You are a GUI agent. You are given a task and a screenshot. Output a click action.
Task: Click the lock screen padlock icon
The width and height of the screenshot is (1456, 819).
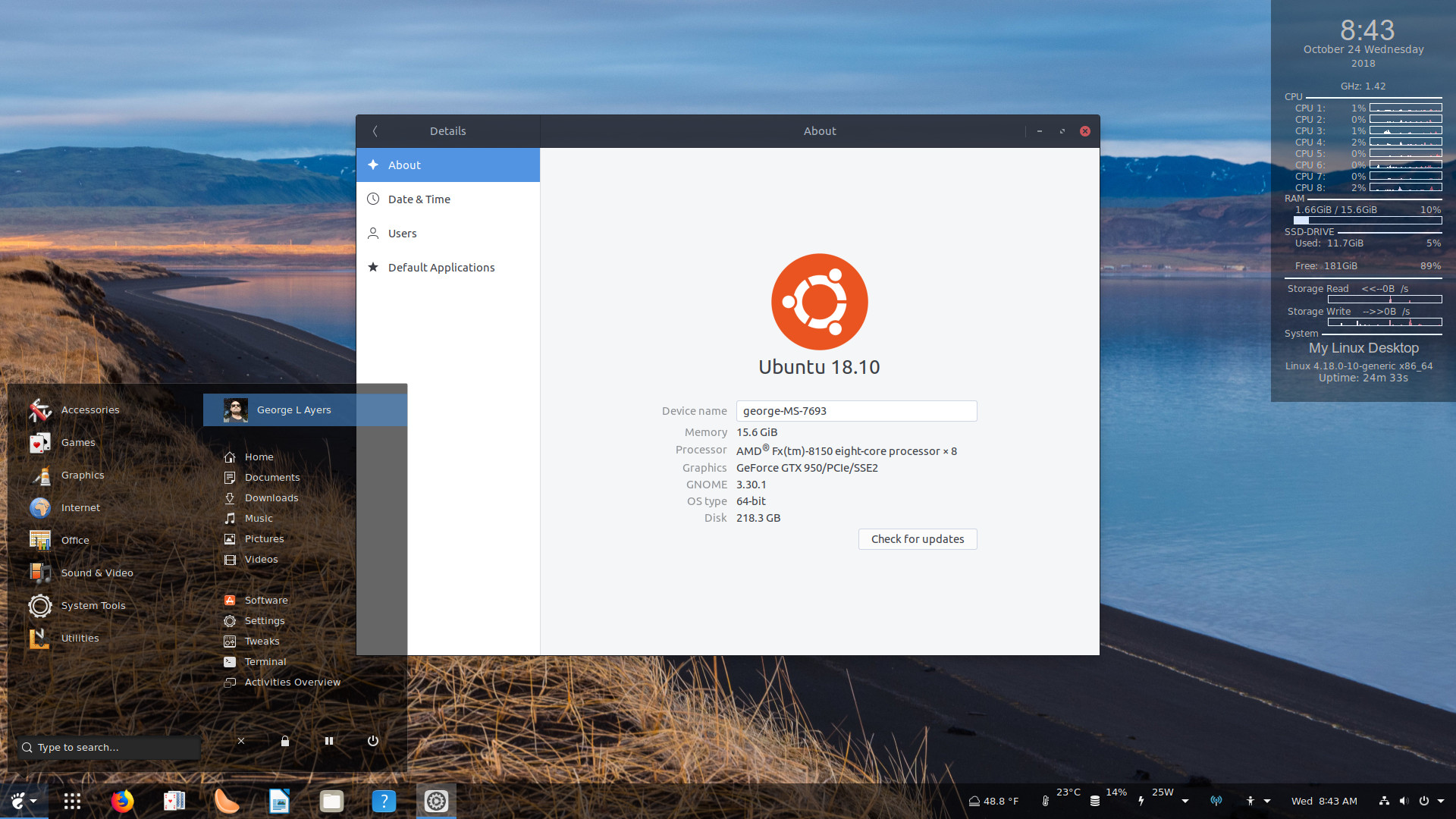pos(285,741)
